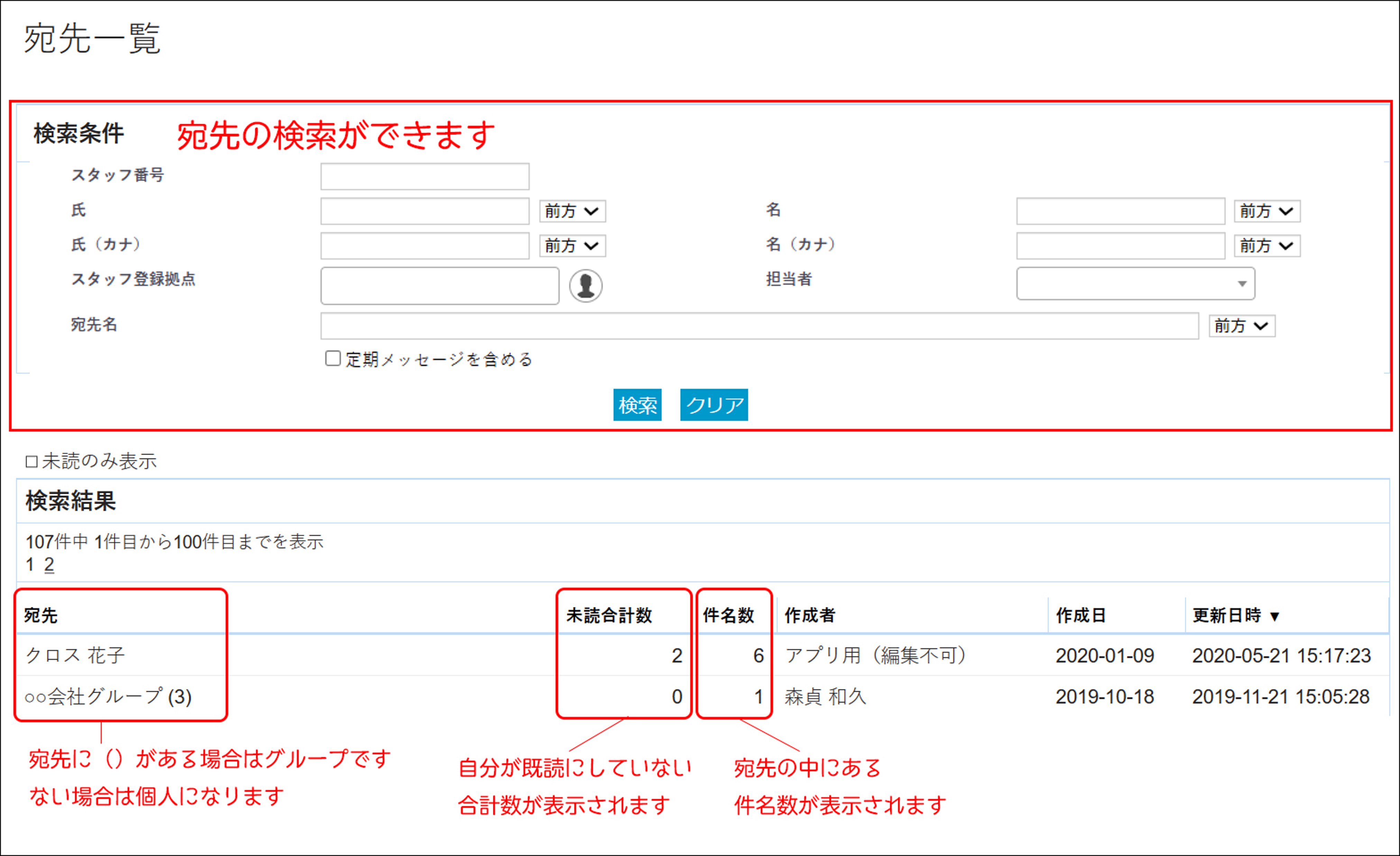Click current page number 1
Image resolution: width=1400 pixels, height=856 pixels.
[29, 564]
